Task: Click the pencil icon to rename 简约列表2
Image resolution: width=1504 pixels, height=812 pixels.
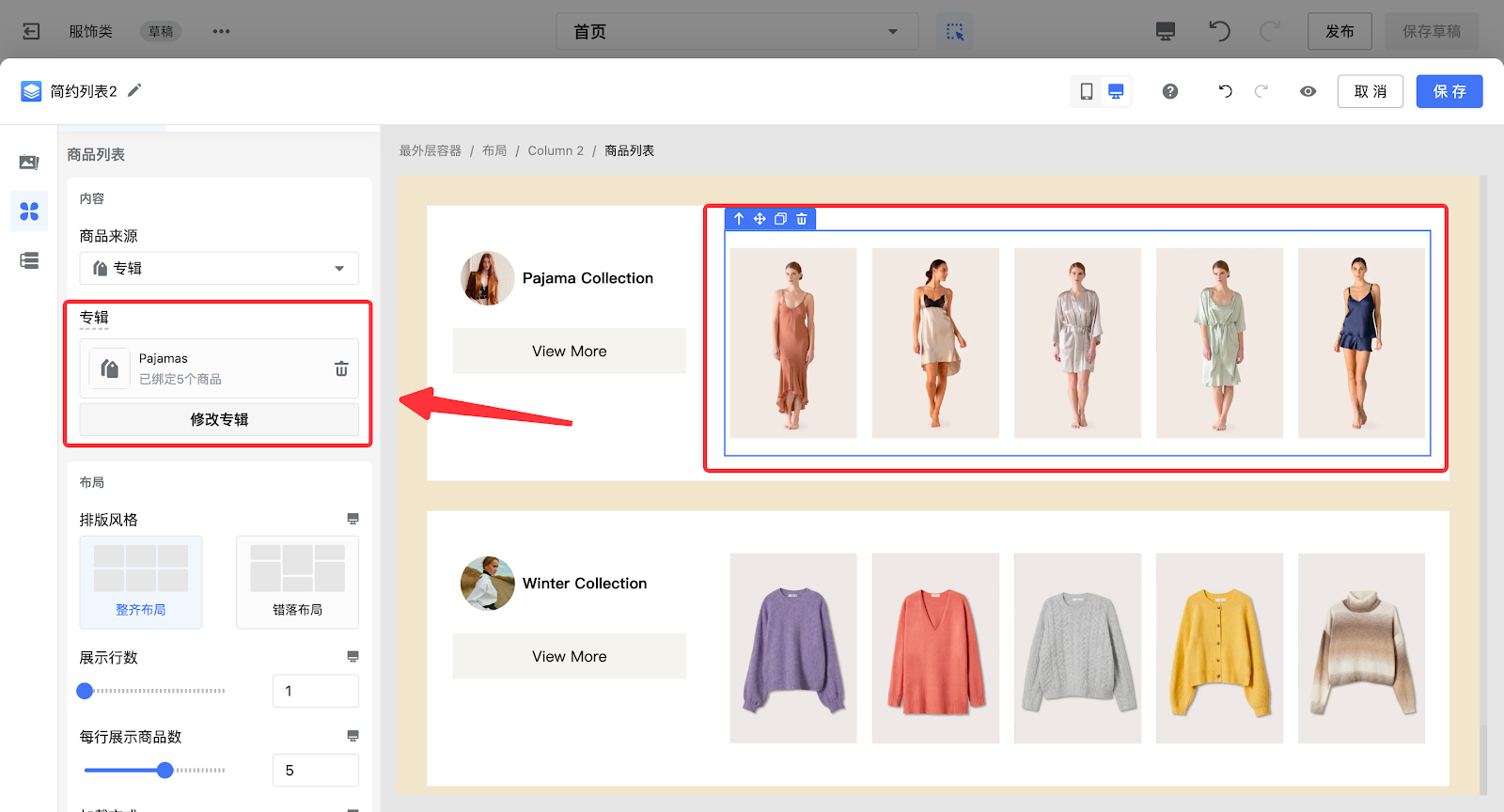Action: (x=134, y=90)
